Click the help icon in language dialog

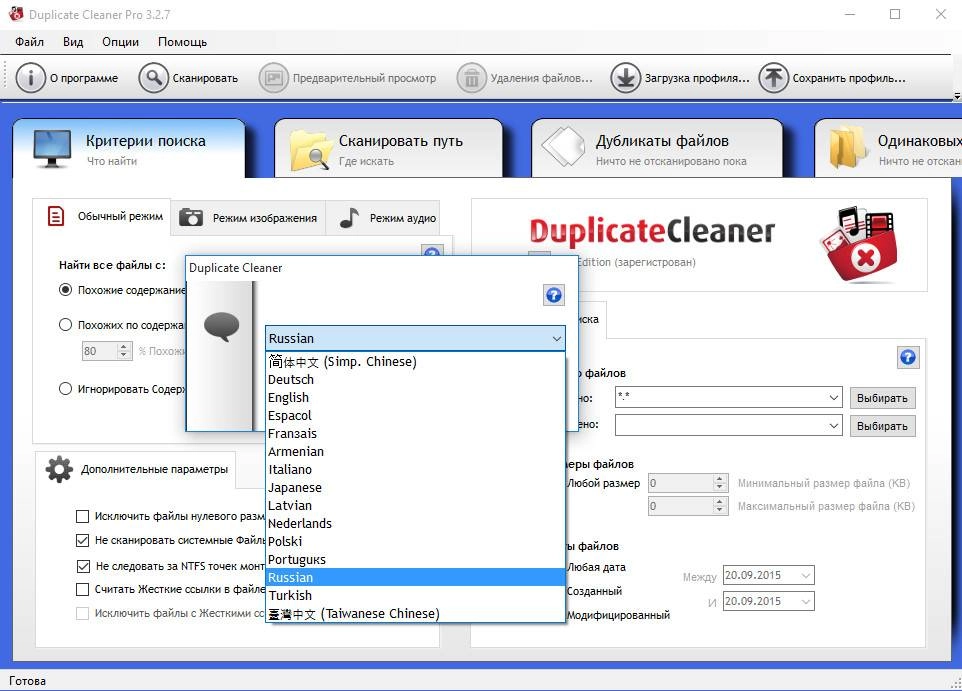click(553, 295)
